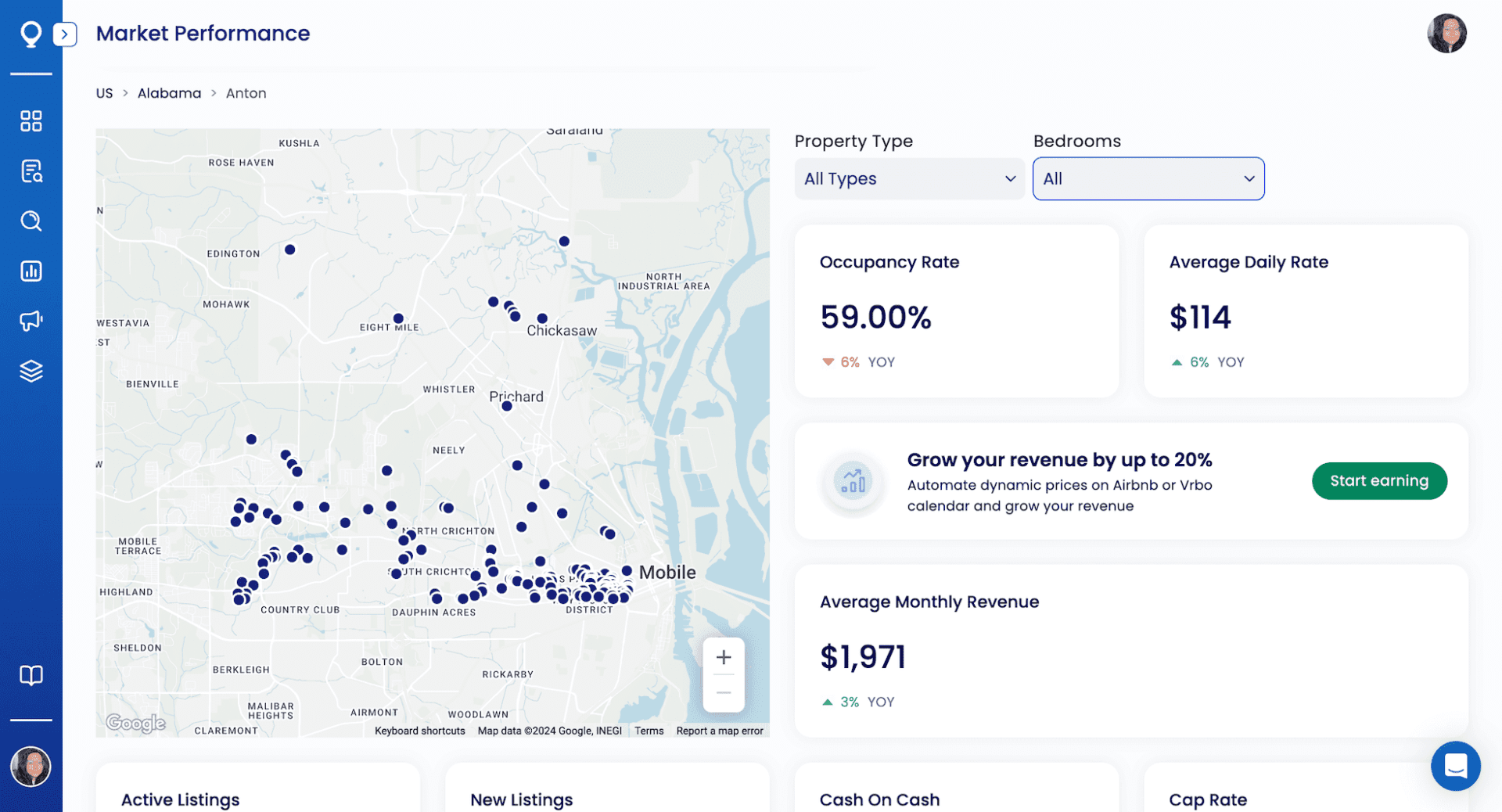Click the Active Listings card title
1502x812 pixels.
[180, 799]
